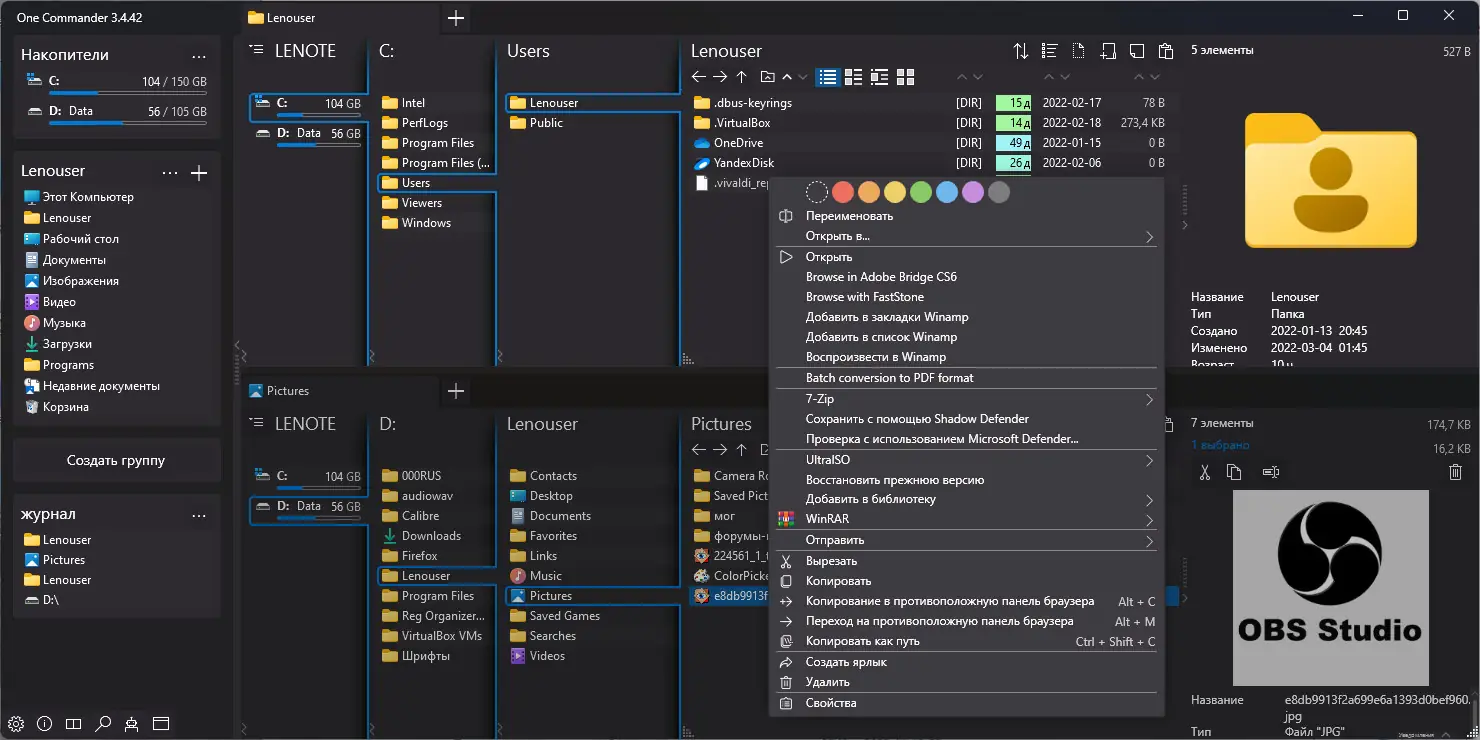Click the rename icon in preview panel
The image size is (1480, 740).
point(1270,472)
